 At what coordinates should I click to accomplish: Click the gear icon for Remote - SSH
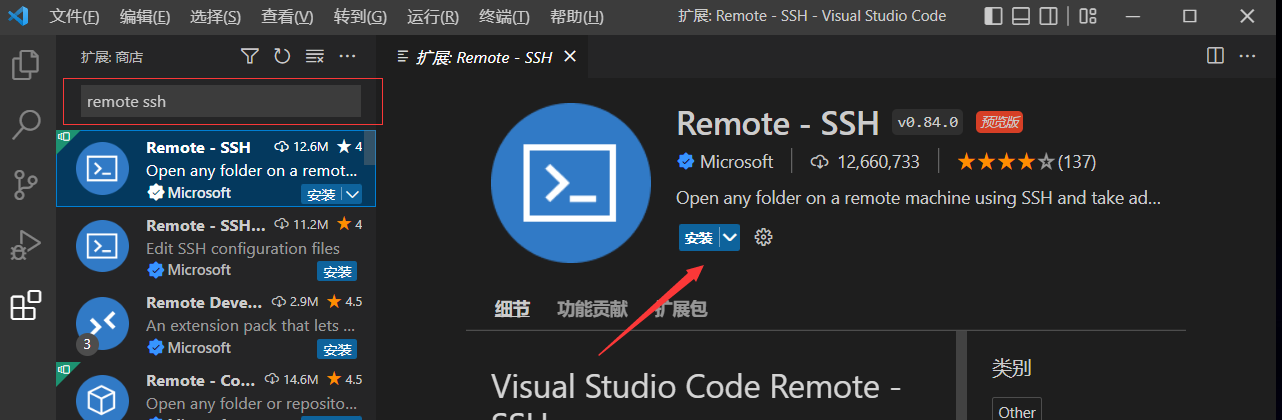(764, 237)
